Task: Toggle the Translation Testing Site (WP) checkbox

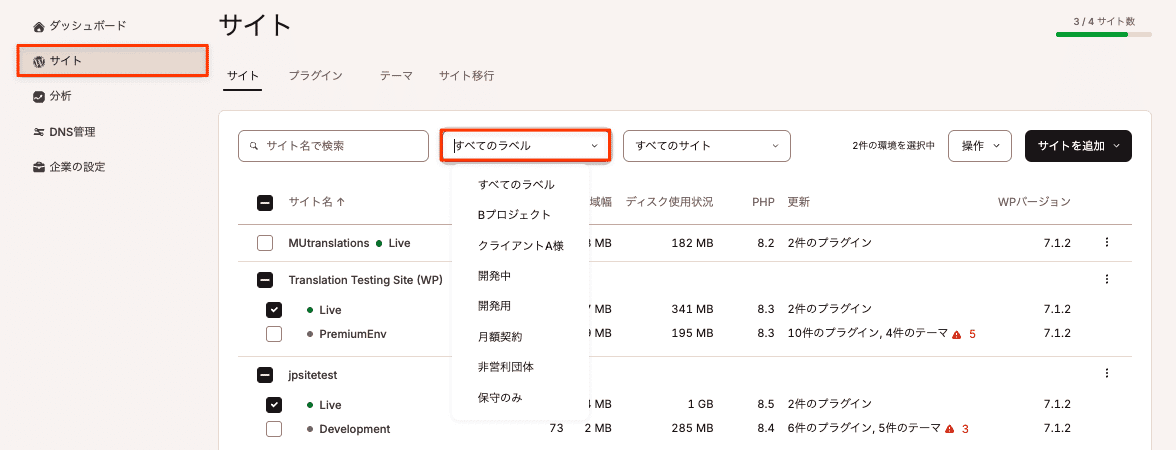Action: pyautogui.click(x=265, y=280)
